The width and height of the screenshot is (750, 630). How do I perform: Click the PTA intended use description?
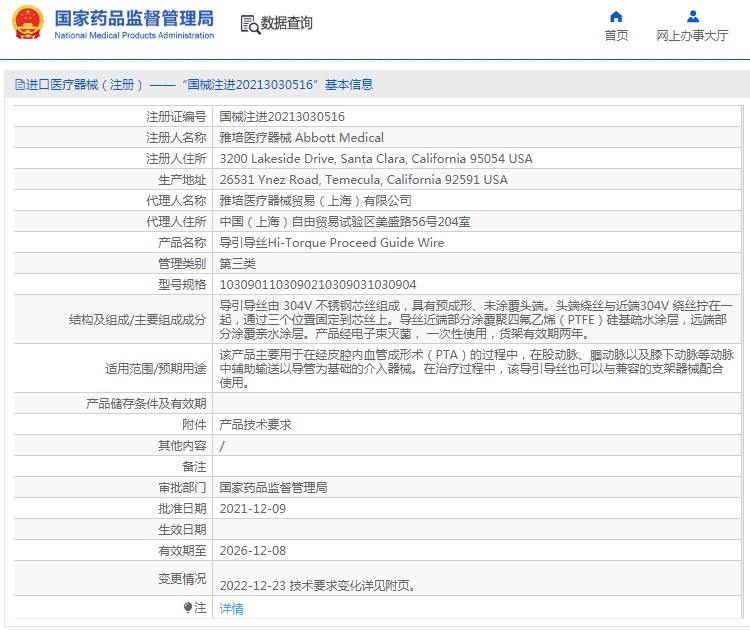point(476,369)
